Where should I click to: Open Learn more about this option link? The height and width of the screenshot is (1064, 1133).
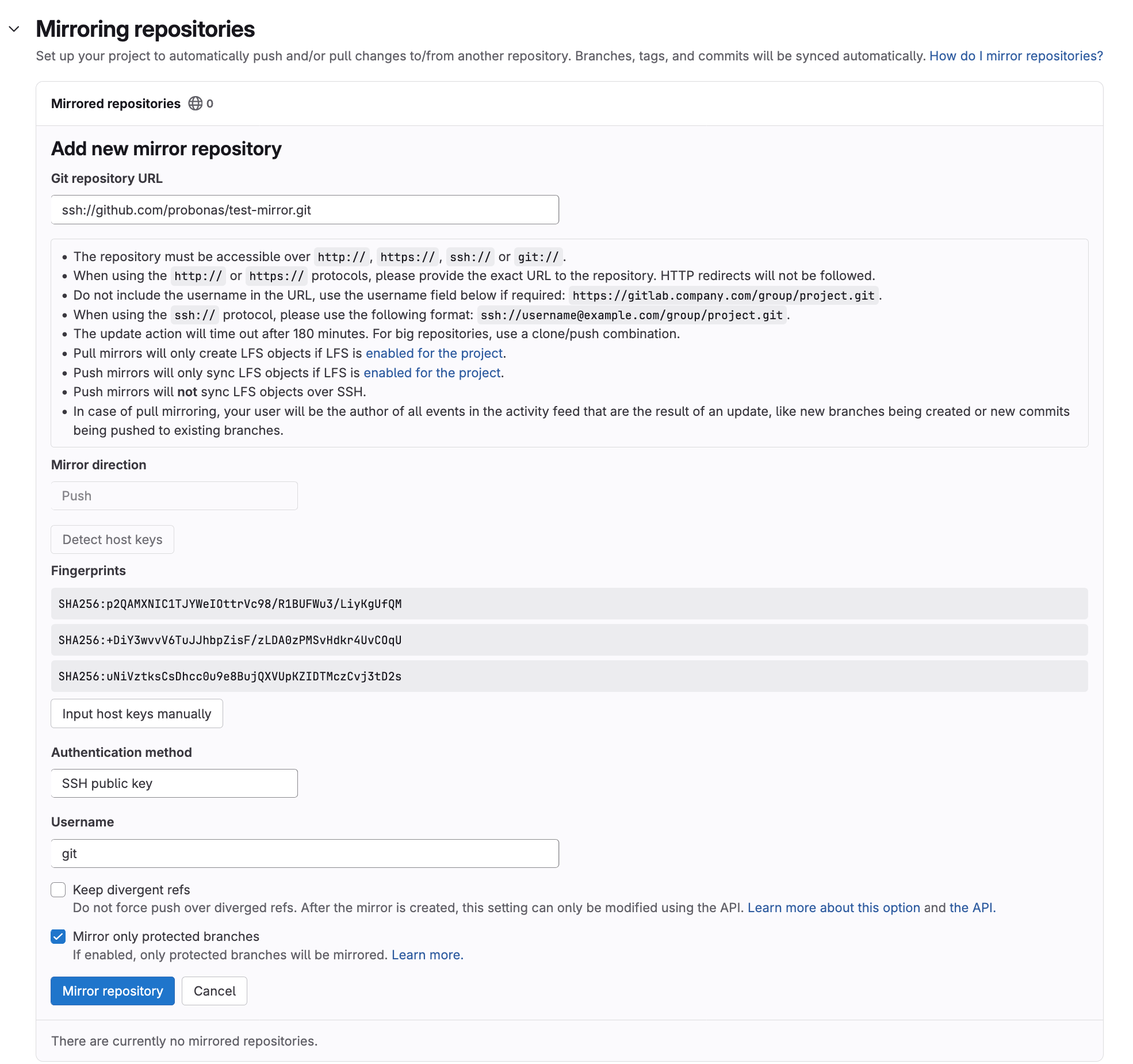[835, 908]
